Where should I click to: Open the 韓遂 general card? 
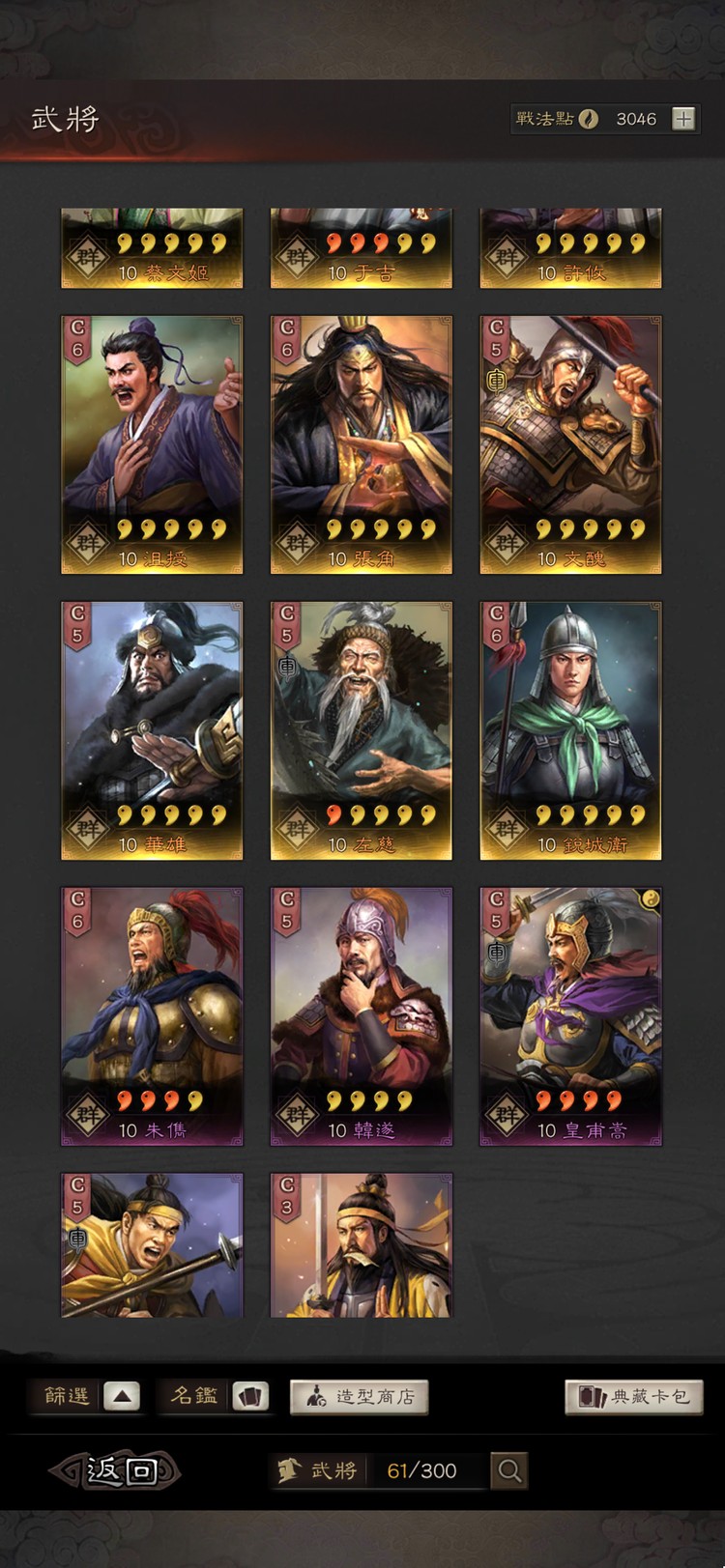pyautogui.click(x=361, y=1016)
